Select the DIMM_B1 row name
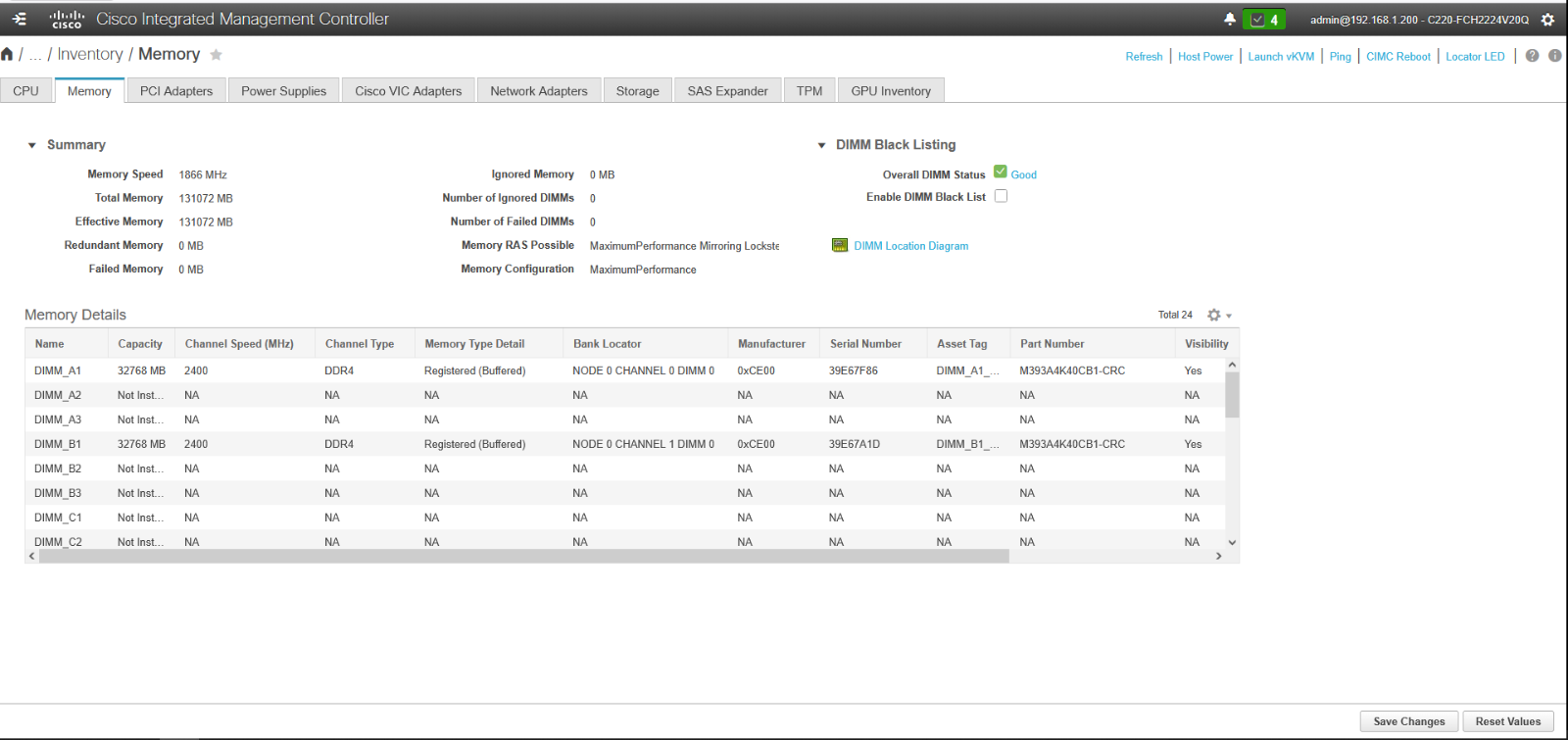Viewport: 1568px width, 740px height. [58, 444]
